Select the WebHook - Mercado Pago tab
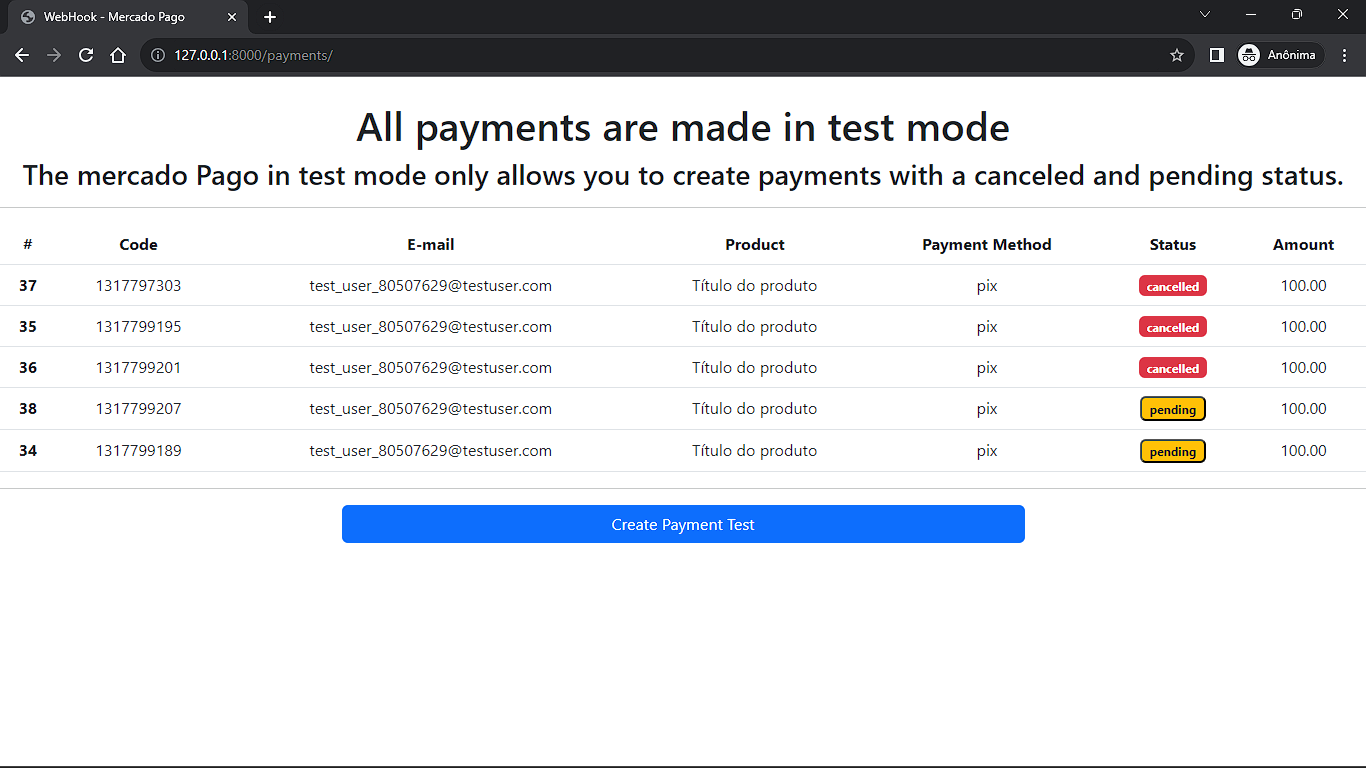1366x768 pixels. [x=128, y=17]
